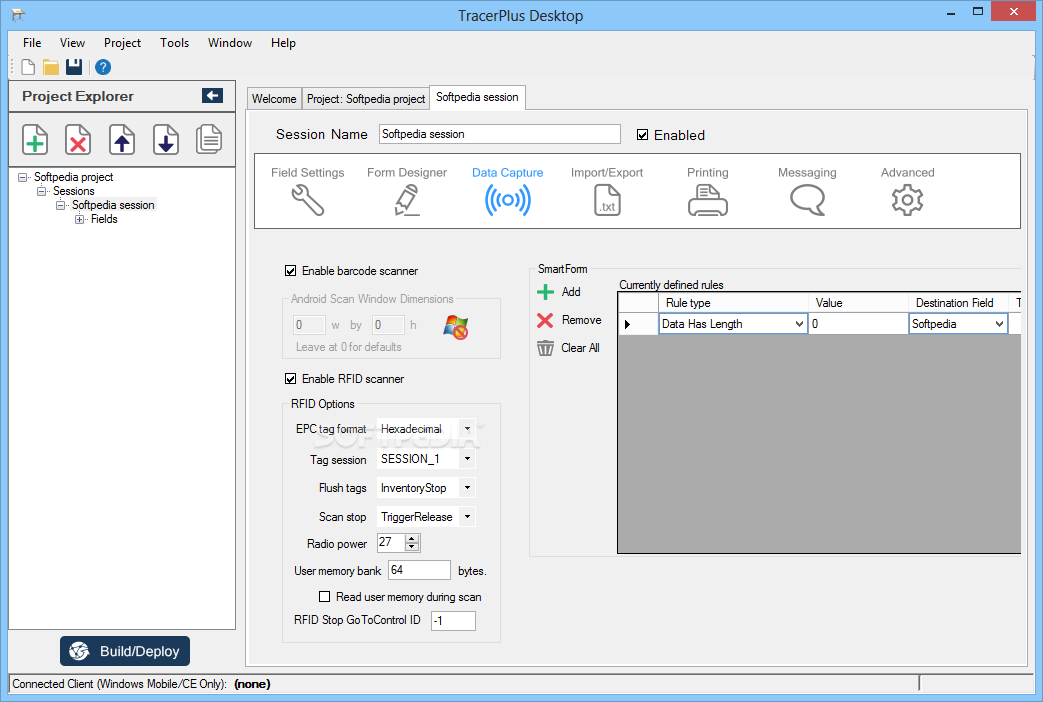
Task: Click the add item green plus icon
Action: point(35,140)
